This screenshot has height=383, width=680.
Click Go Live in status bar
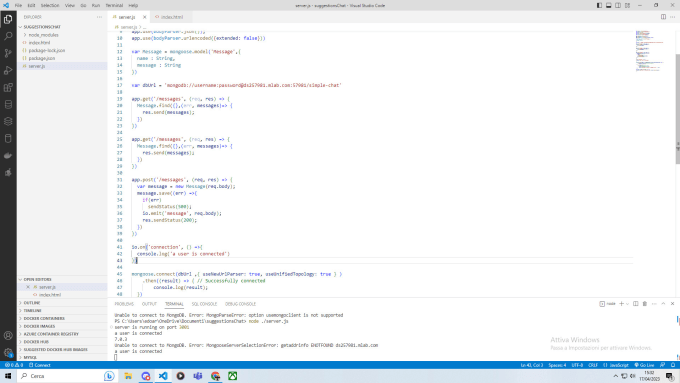point(644,365)
